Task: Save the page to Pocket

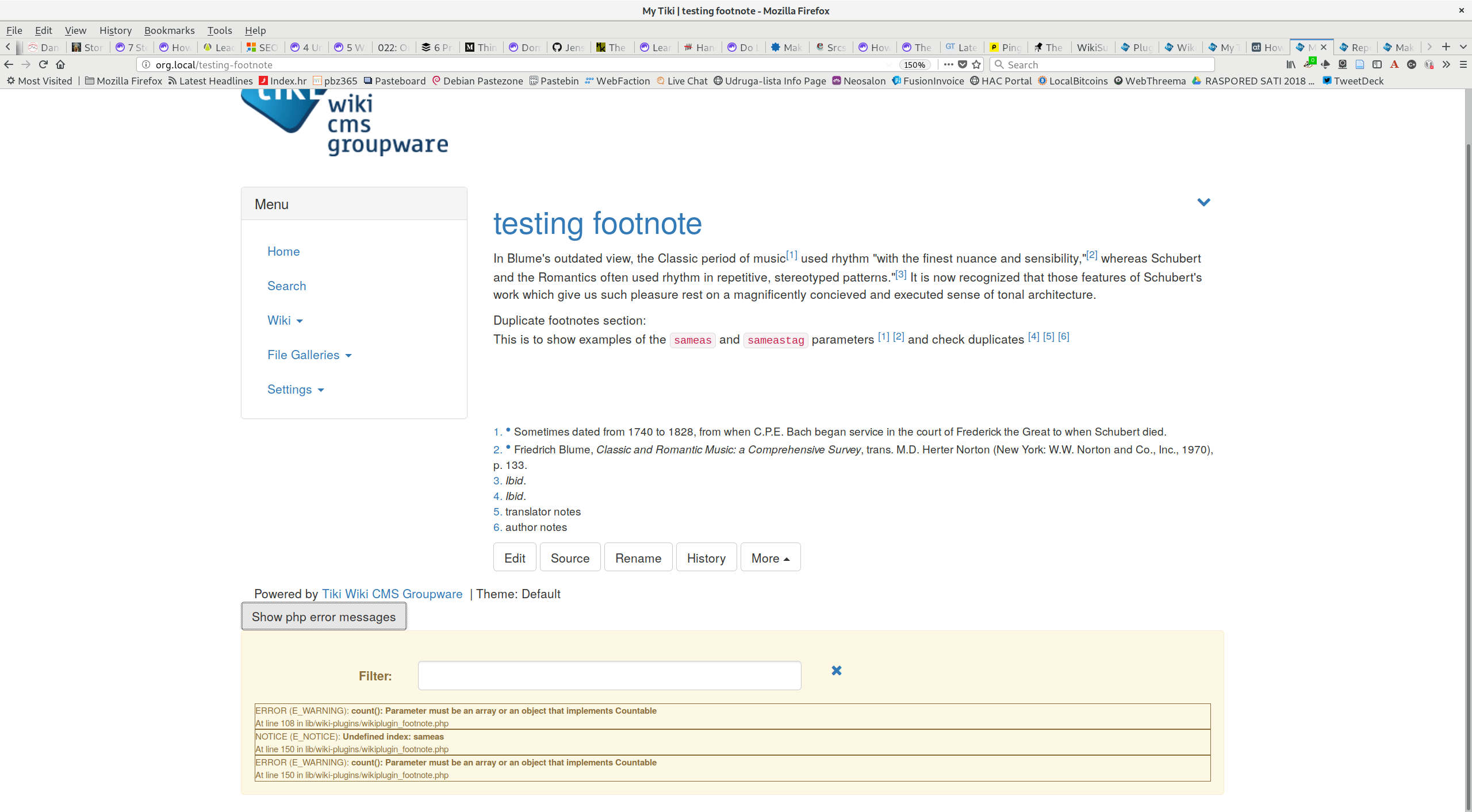Action: point(963,64)
